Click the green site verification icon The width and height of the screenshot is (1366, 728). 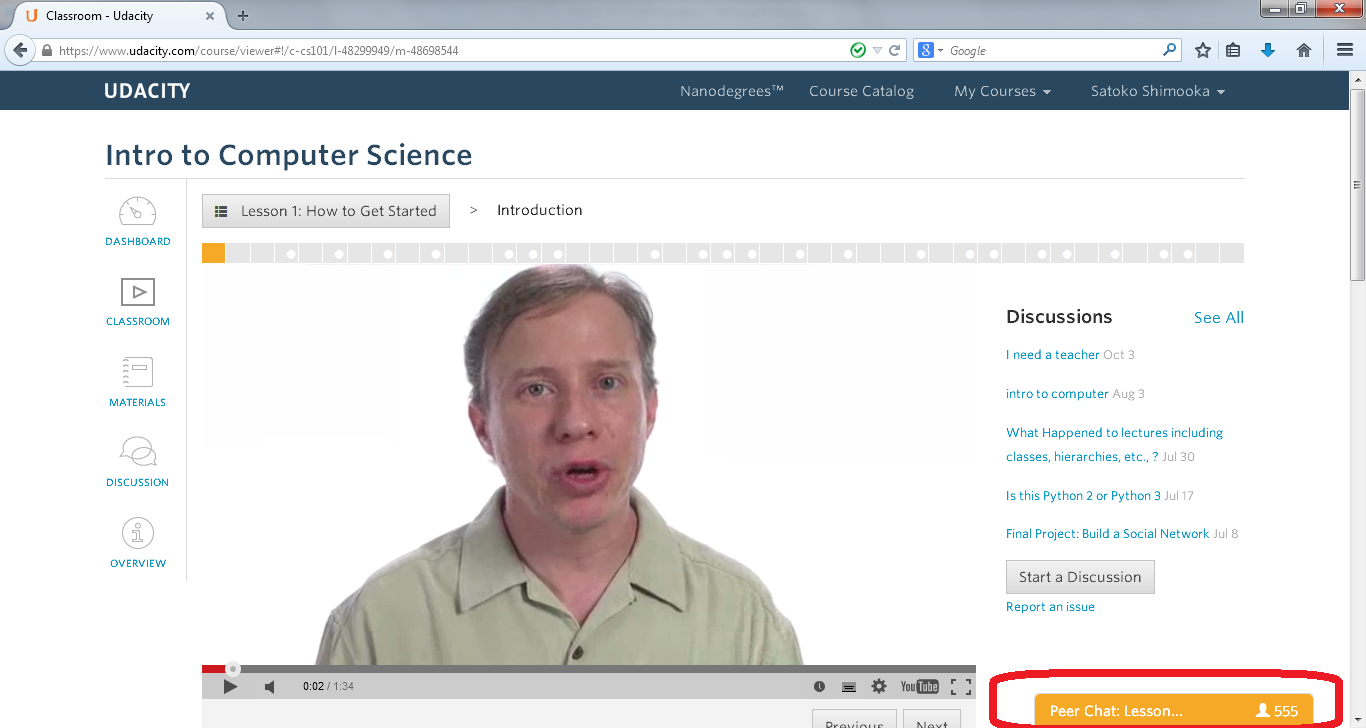coord(858,50)
